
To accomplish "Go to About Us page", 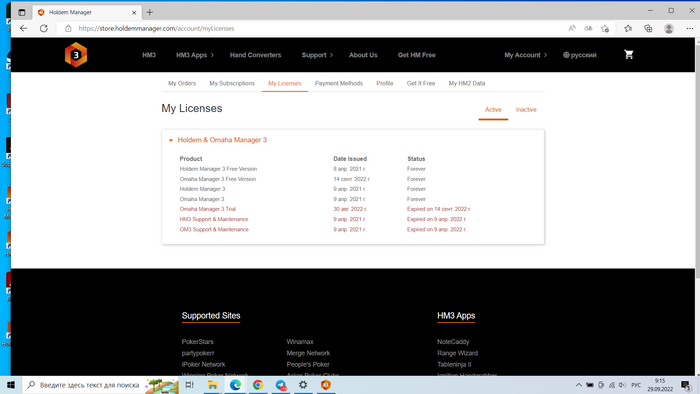I will (363, 55).
